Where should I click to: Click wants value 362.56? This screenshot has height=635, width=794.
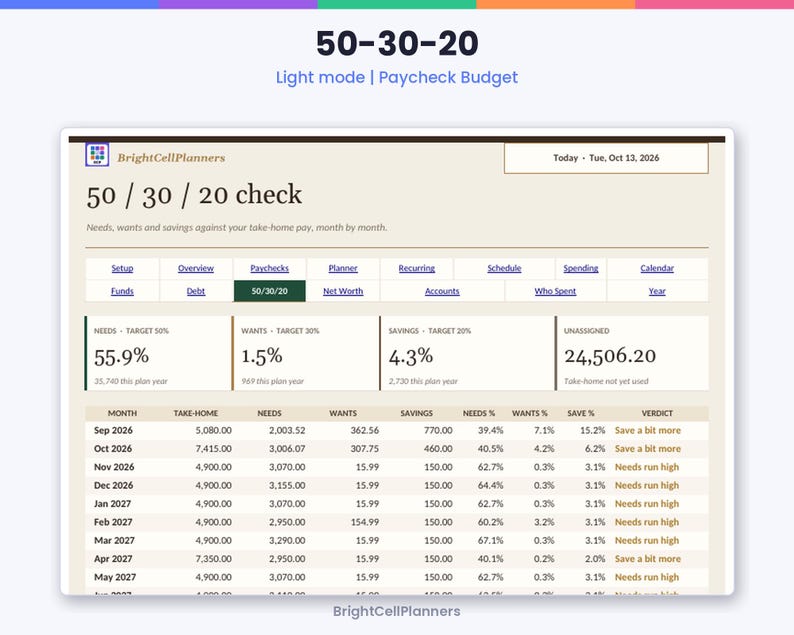(x=365, y=430)
